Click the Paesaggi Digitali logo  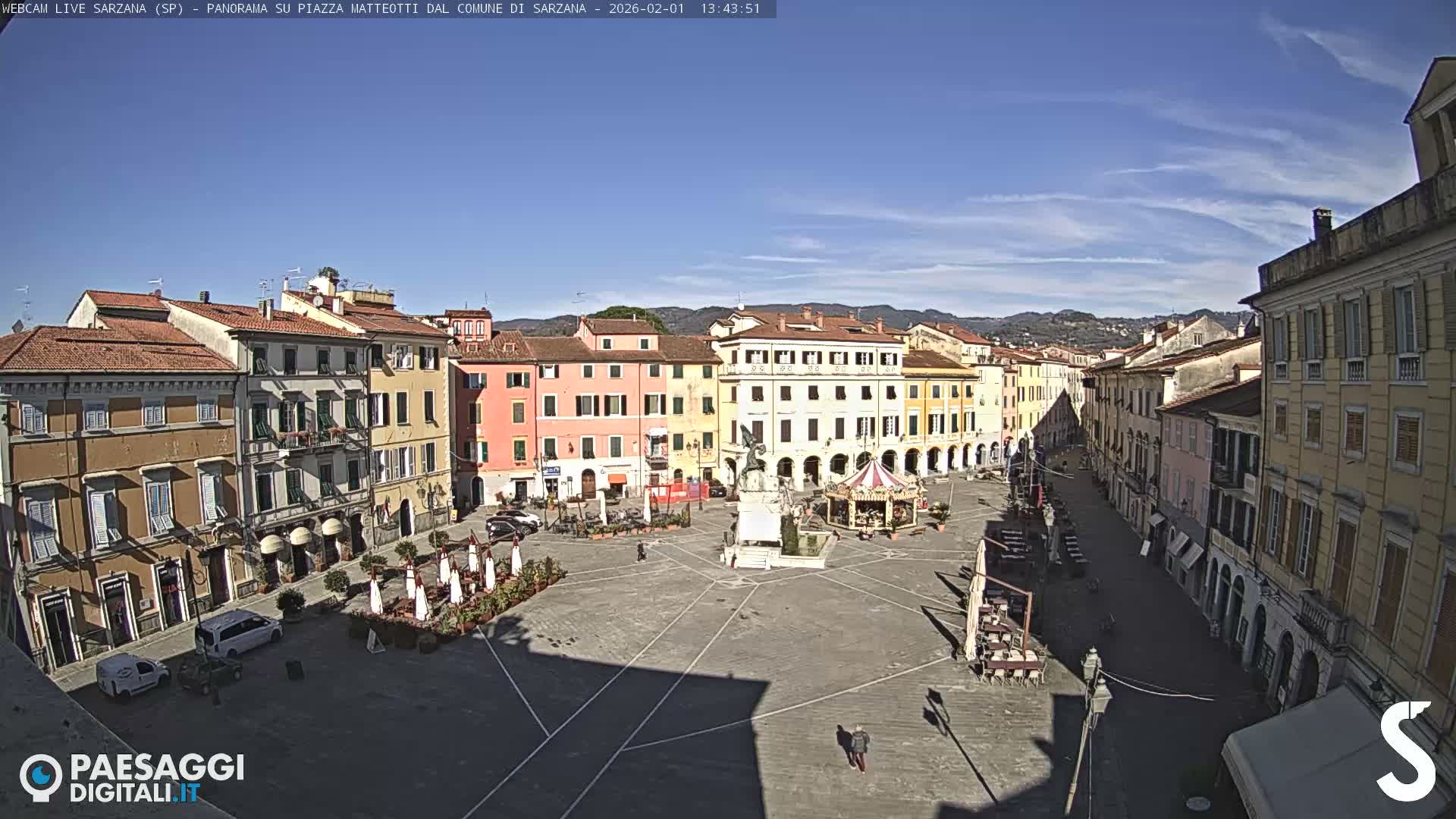coord(132,777)
